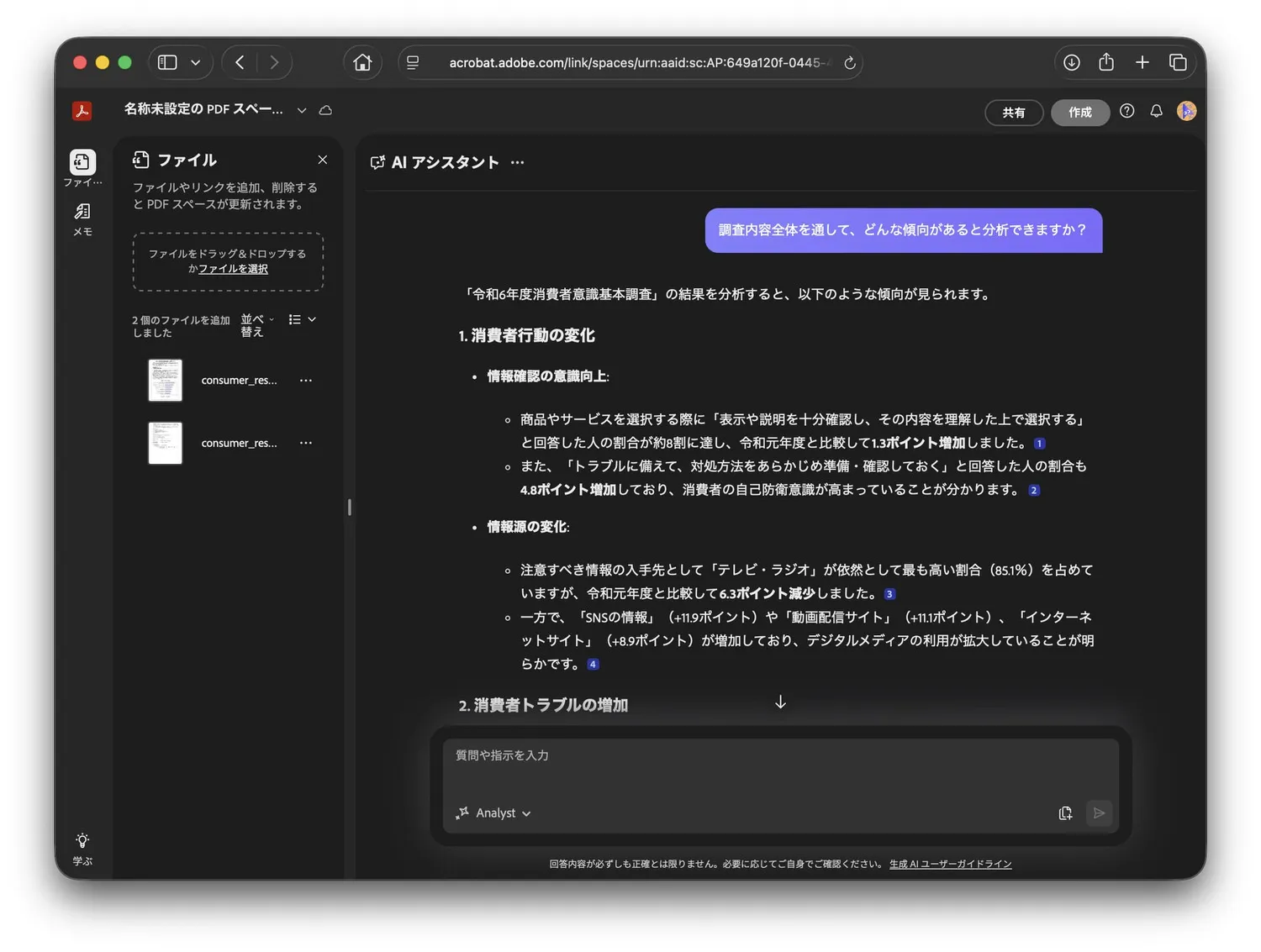Open the generative AI user guidelines link

[950, 864]
